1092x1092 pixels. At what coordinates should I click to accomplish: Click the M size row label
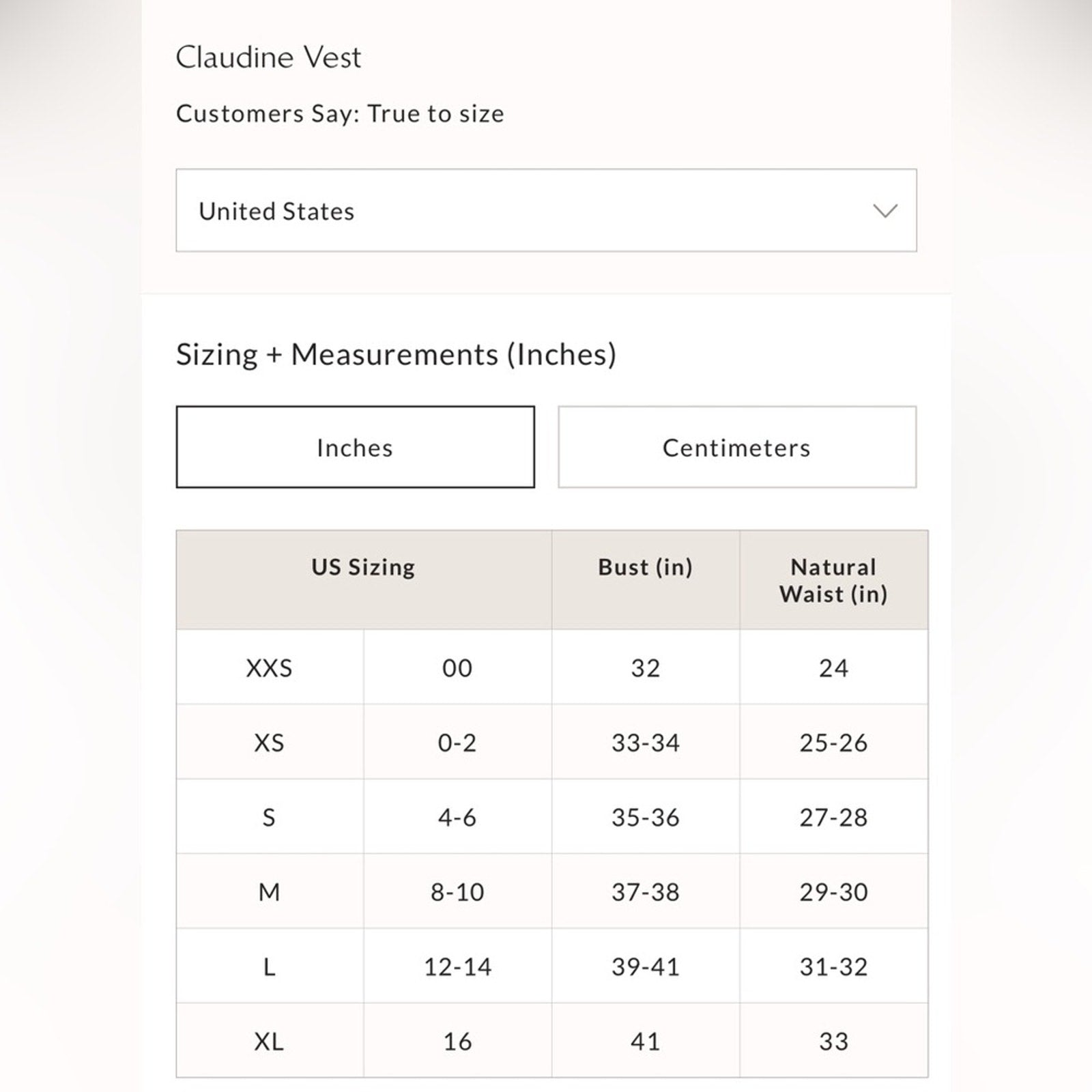(270, 892)
